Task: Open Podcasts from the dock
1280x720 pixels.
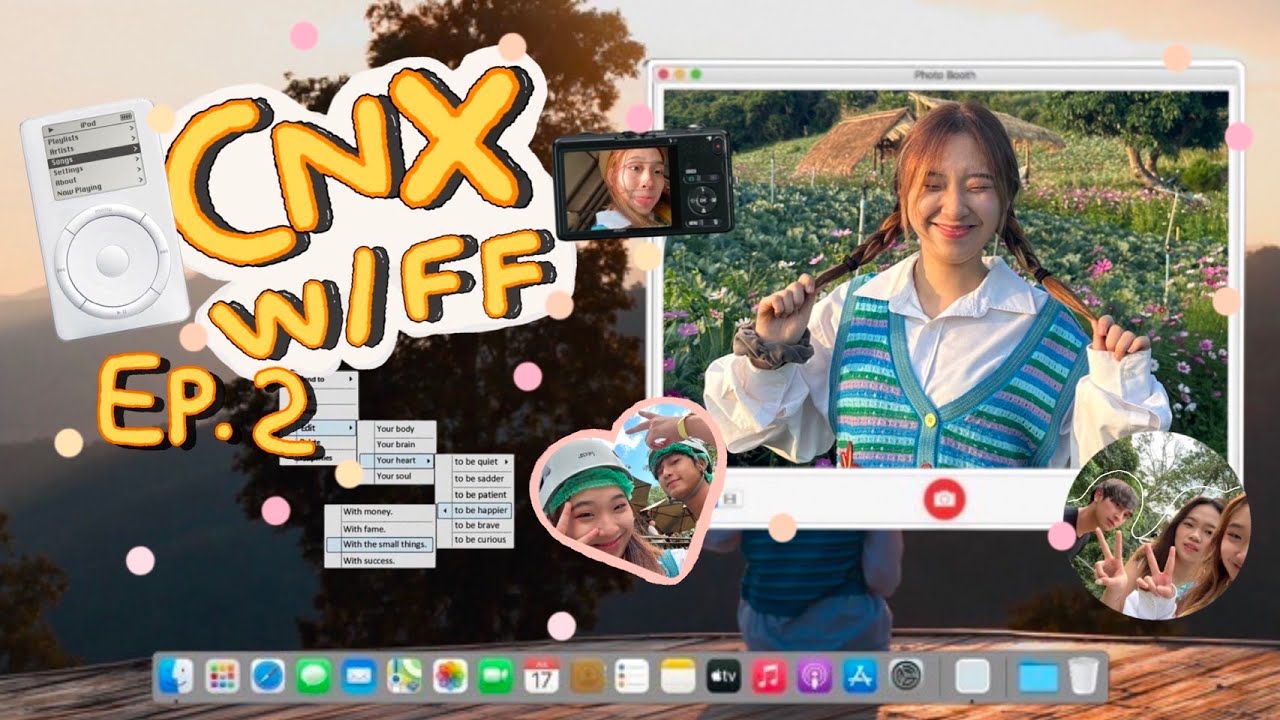Action: (814, 677)
